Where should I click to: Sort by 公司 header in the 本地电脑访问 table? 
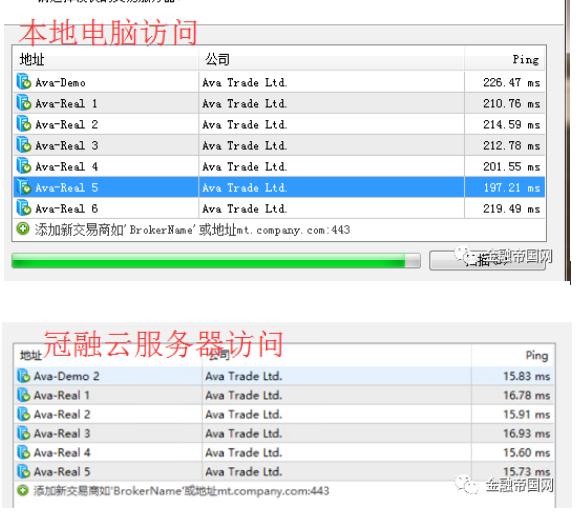331,59
